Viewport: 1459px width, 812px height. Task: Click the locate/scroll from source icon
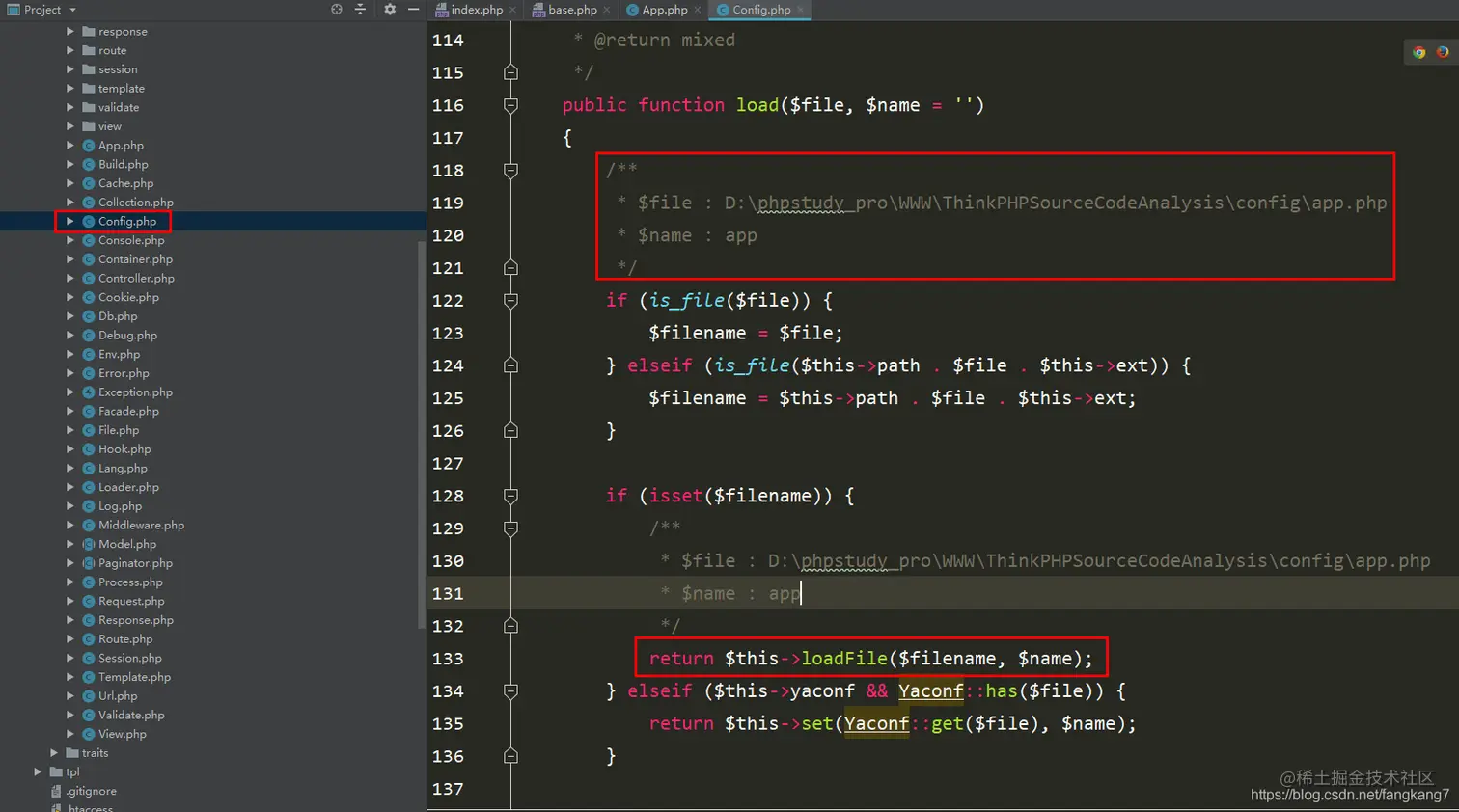click(337, 10)
